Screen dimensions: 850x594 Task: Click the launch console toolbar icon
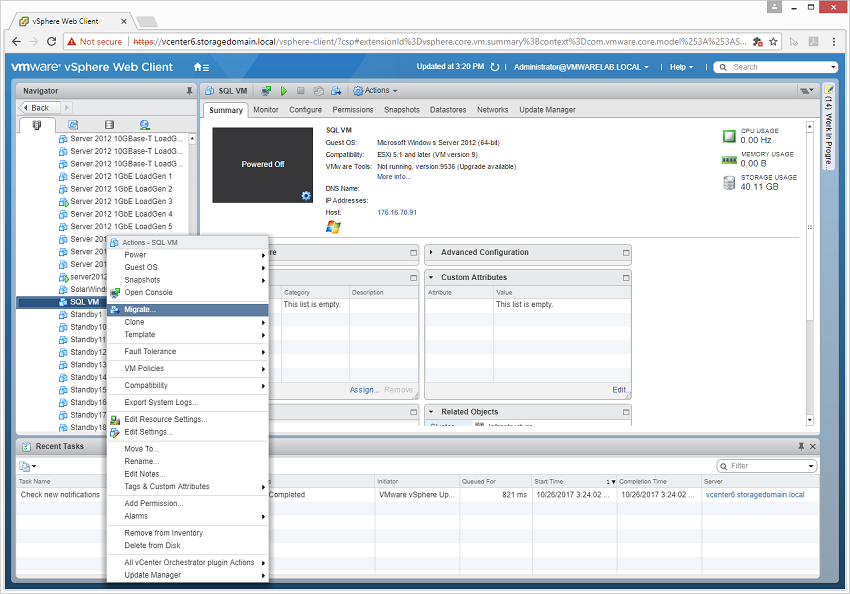[266, 91]
